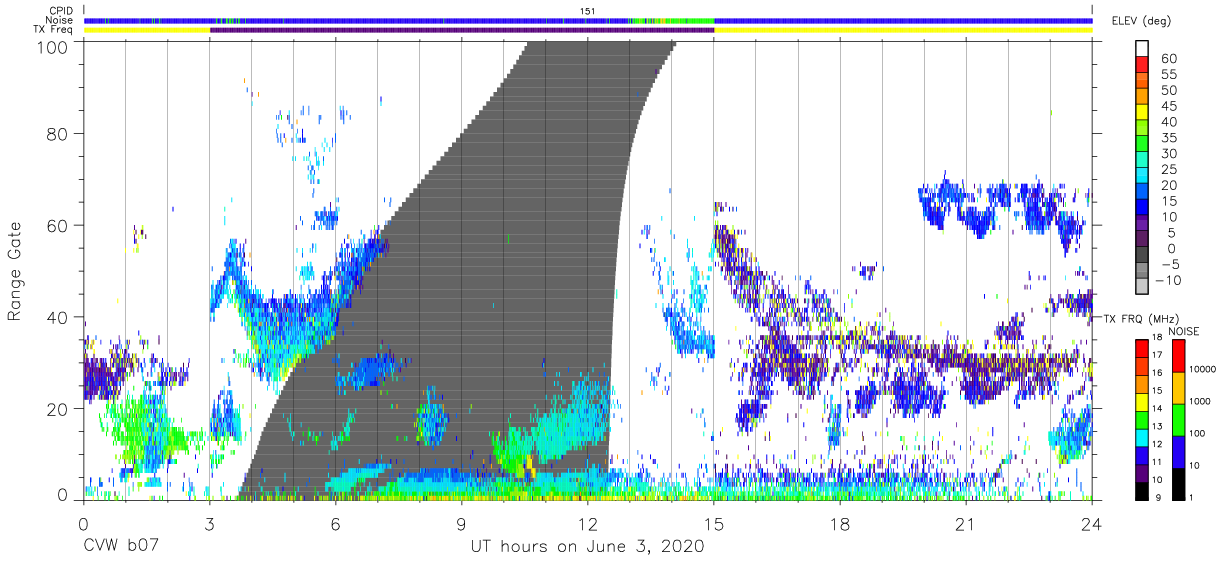
Task: Click the Range Gate axis tick label '60'
Action: [58, 226]
